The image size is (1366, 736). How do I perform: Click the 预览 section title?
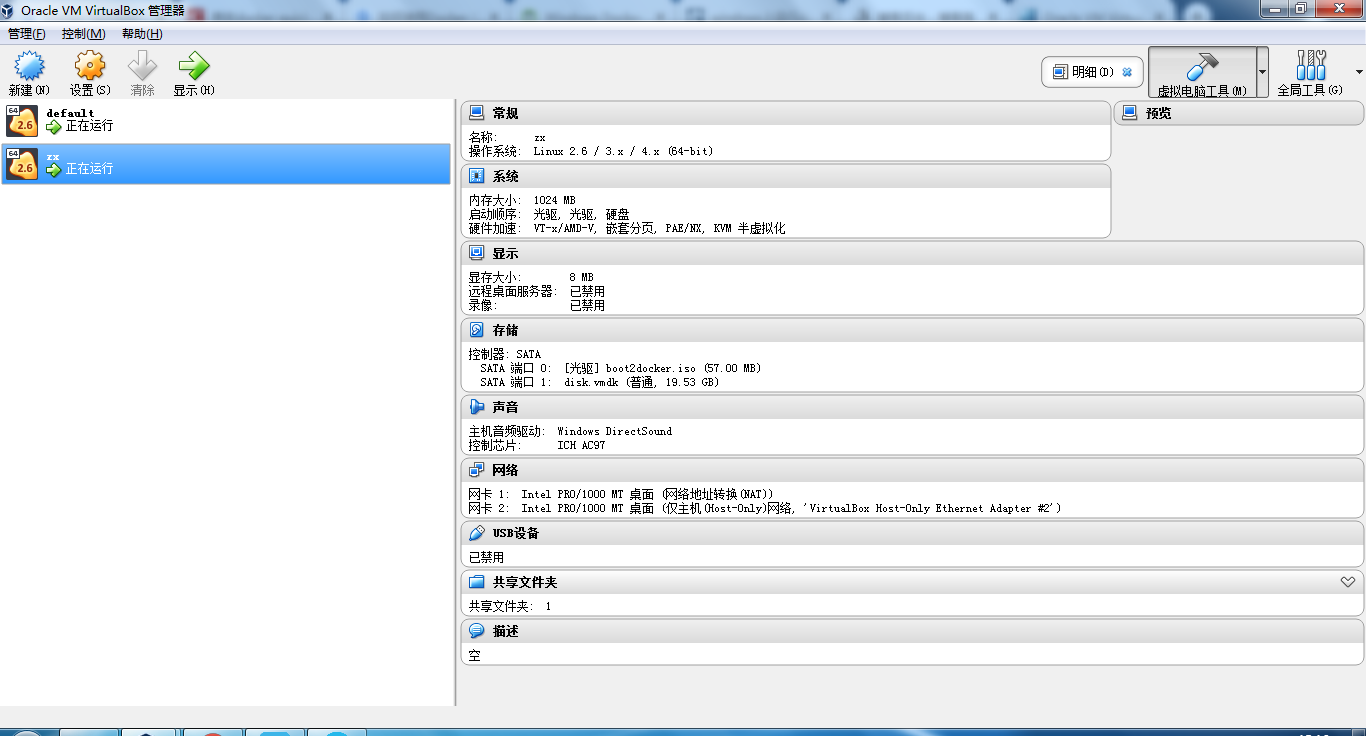[1158, 113]
